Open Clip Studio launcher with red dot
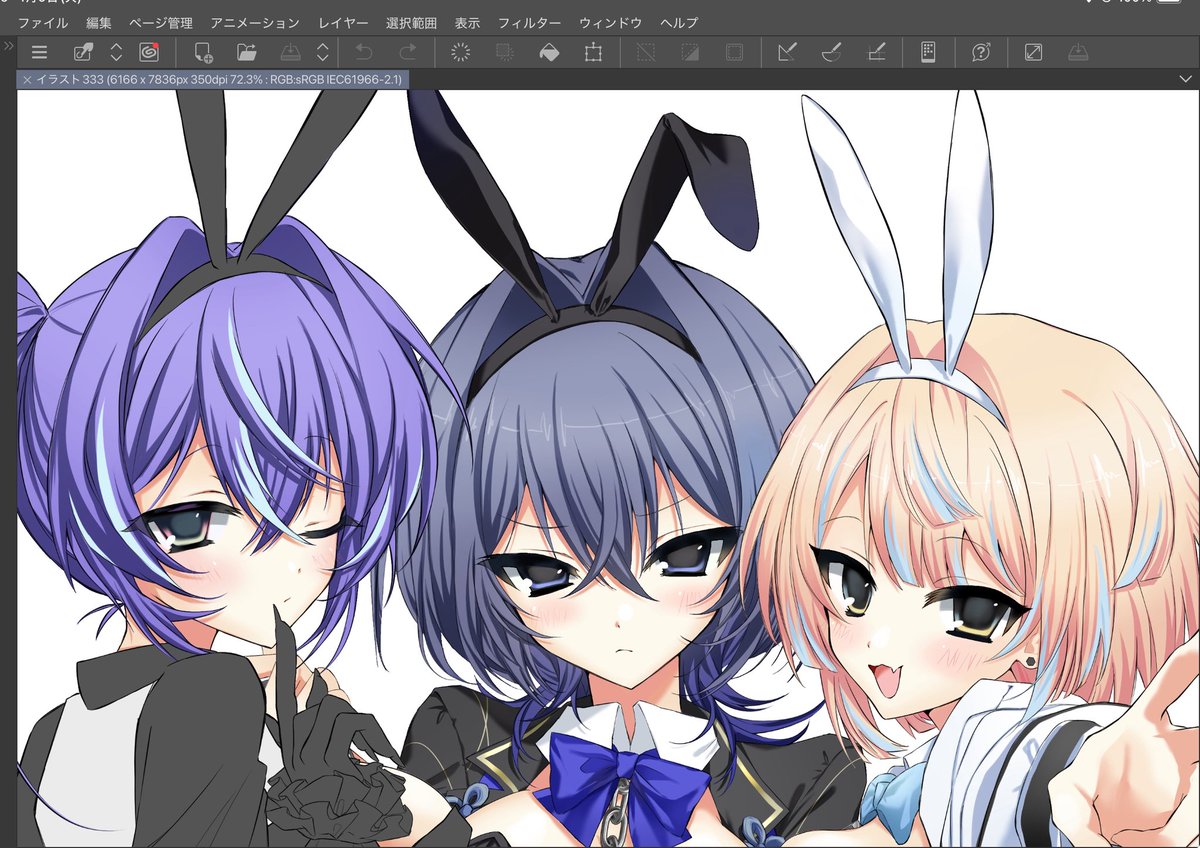 [x=148, y=52]
